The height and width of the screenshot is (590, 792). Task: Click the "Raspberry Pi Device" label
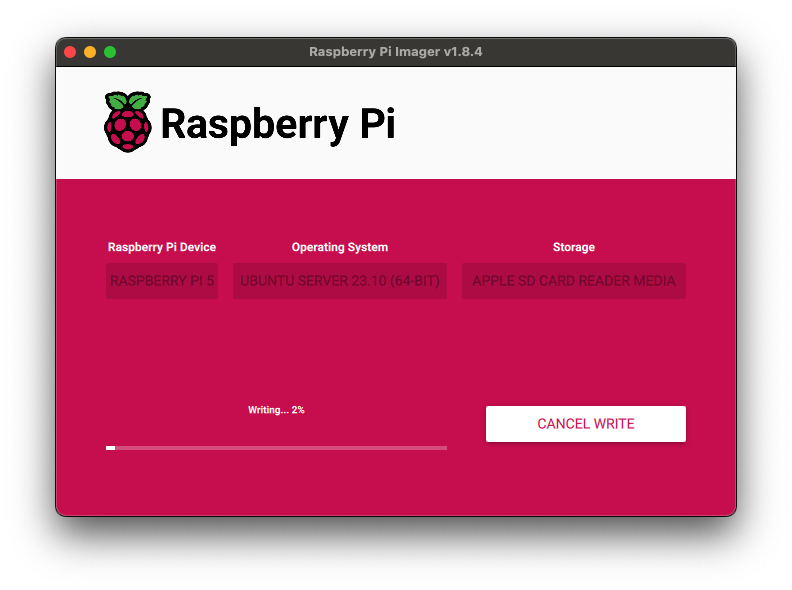(x=162, y=247)
